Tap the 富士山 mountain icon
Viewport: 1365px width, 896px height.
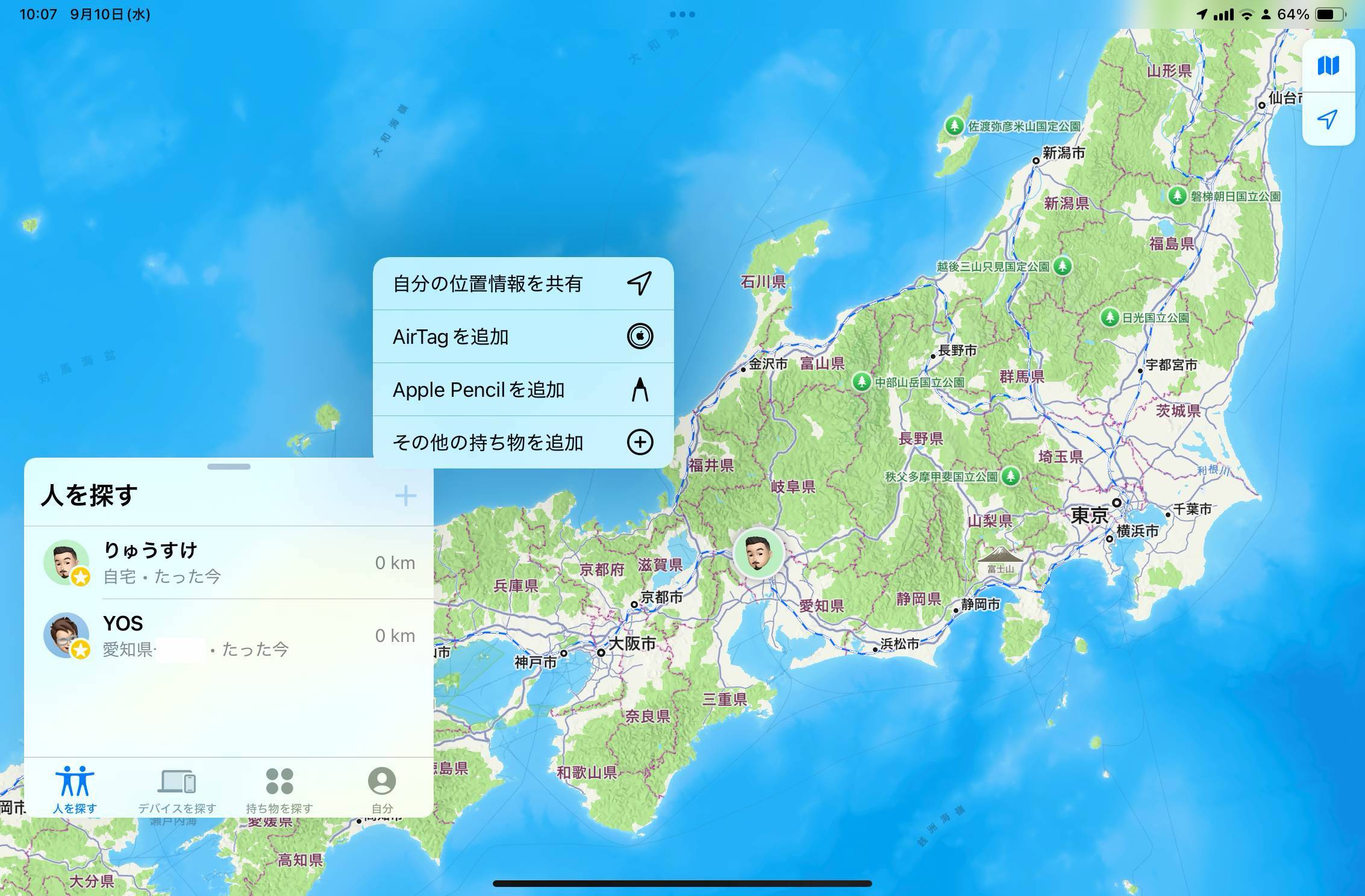[x=1000, y=555]
